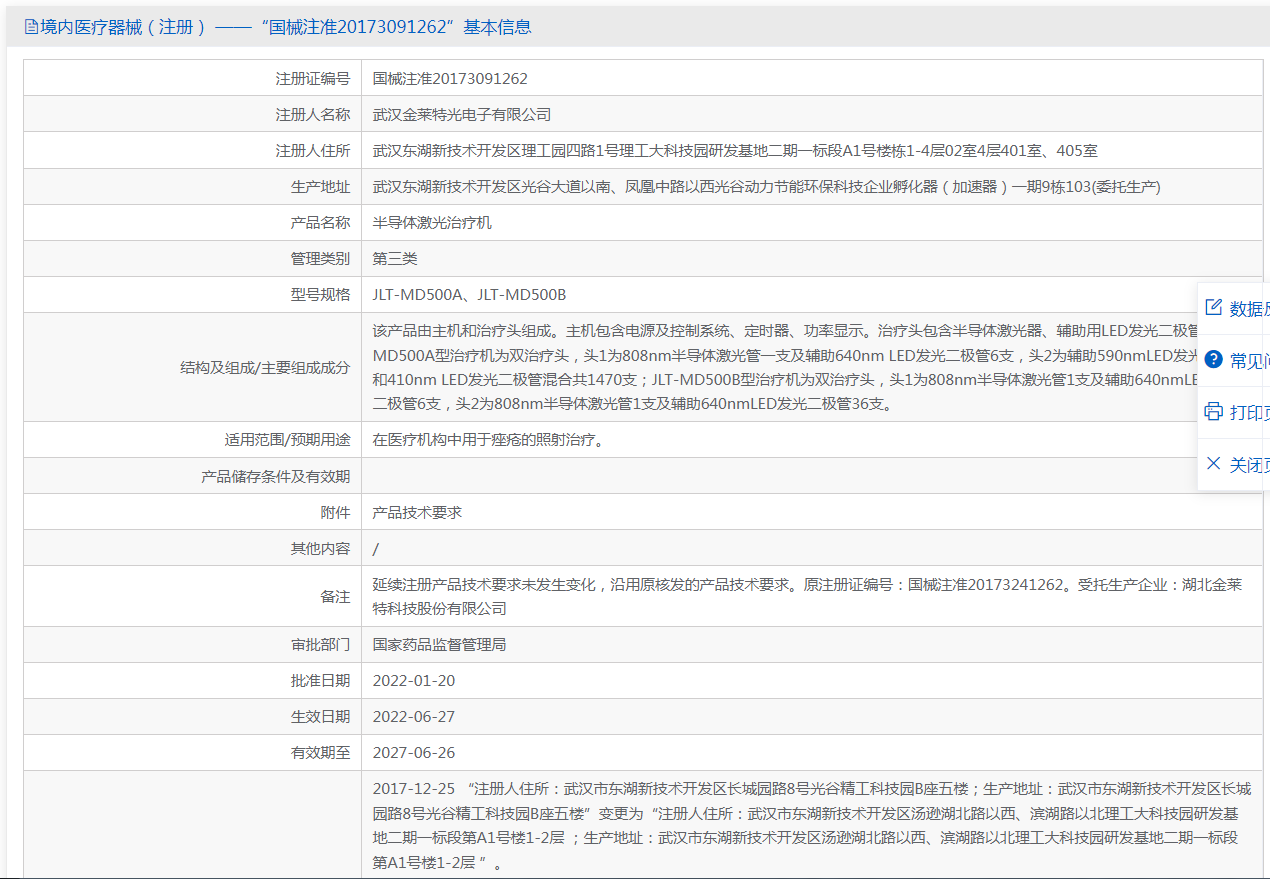Click the 备注 label
This screenshot has height=879, width=1270.
[x=335, y=596]
